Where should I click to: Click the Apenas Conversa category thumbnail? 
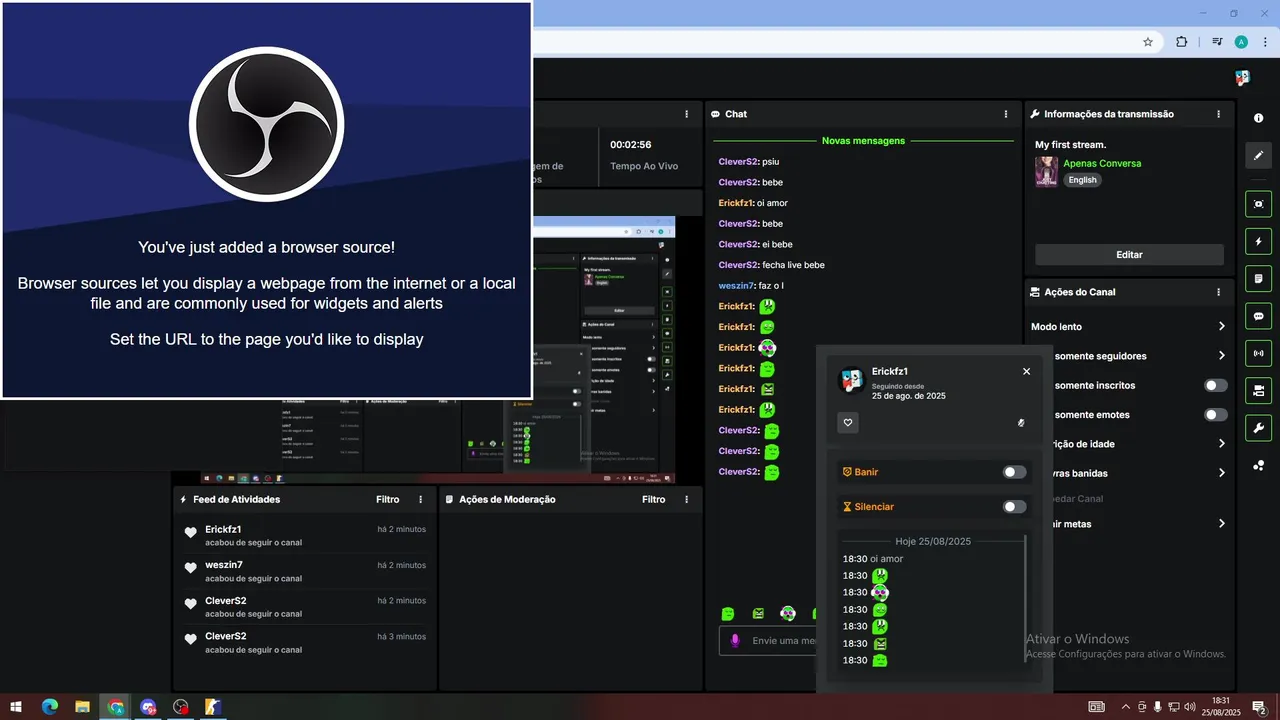click(x=1046, y=171)
